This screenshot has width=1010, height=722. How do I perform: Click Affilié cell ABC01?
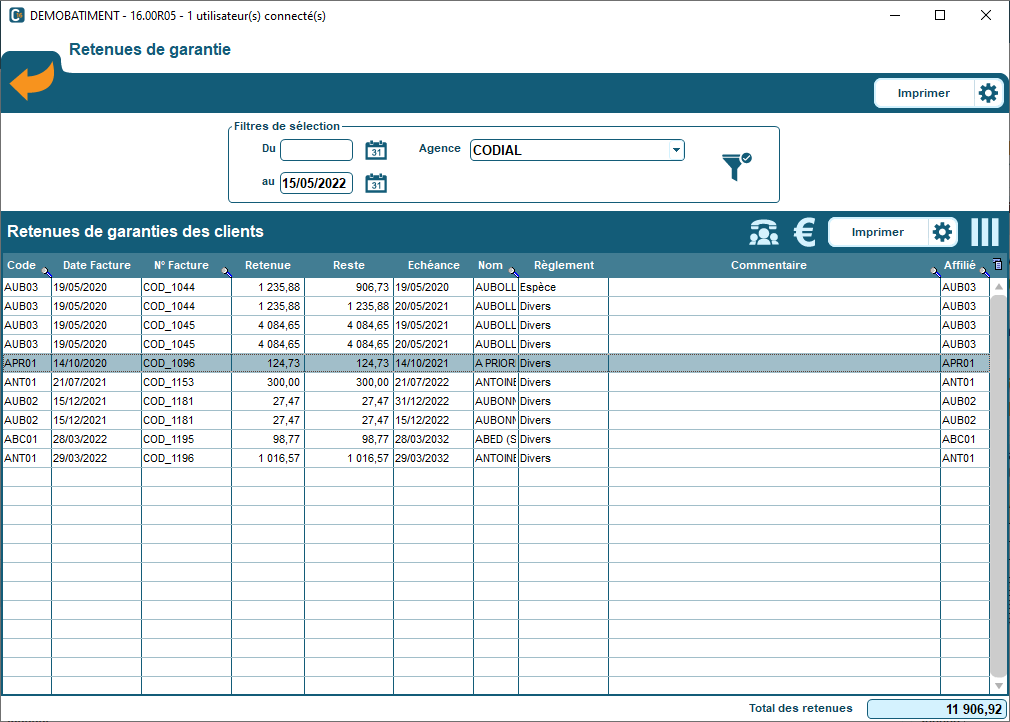tap(964, 439)
